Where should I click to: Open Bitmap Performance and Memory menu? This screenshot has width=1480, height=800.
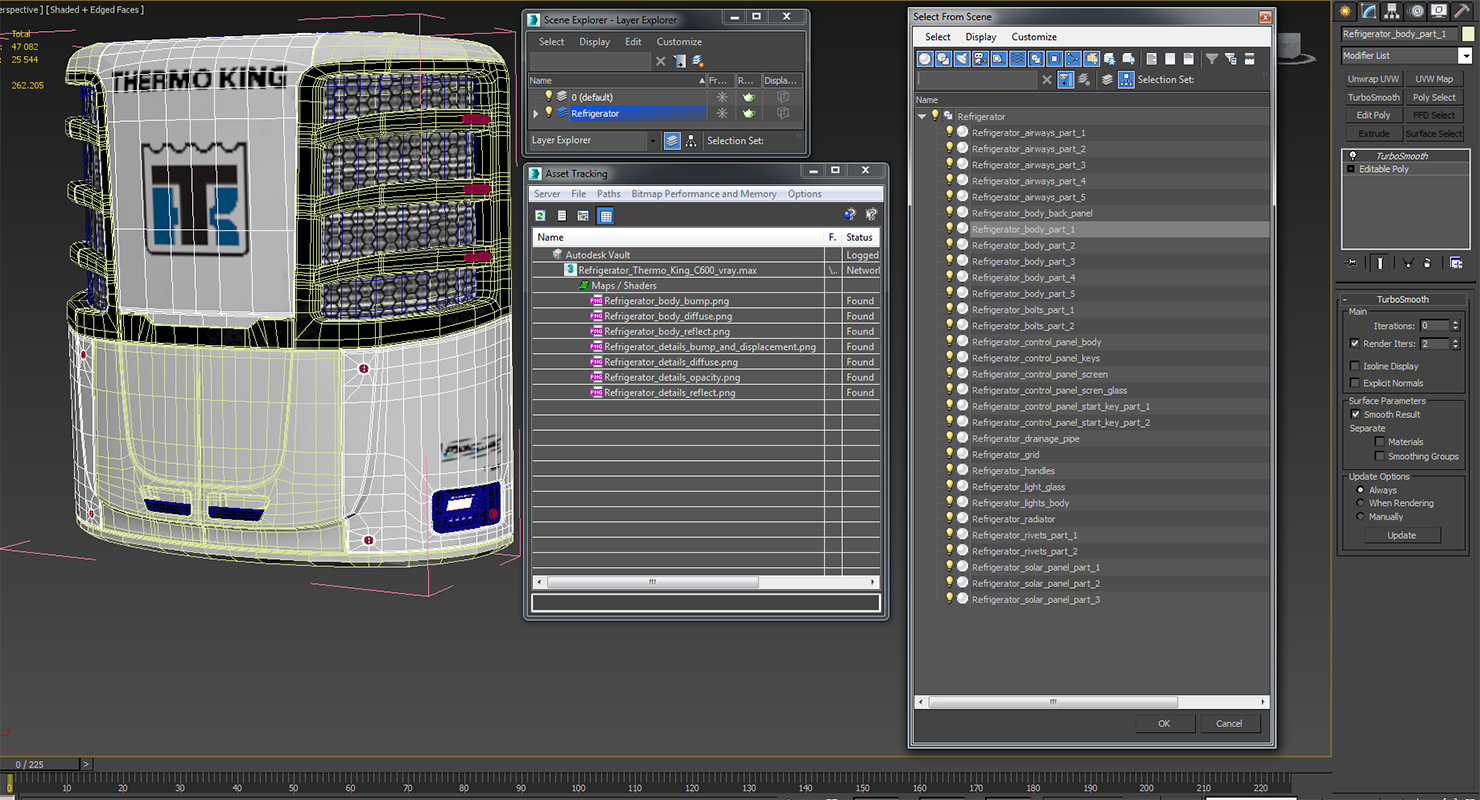pos(704,194)
